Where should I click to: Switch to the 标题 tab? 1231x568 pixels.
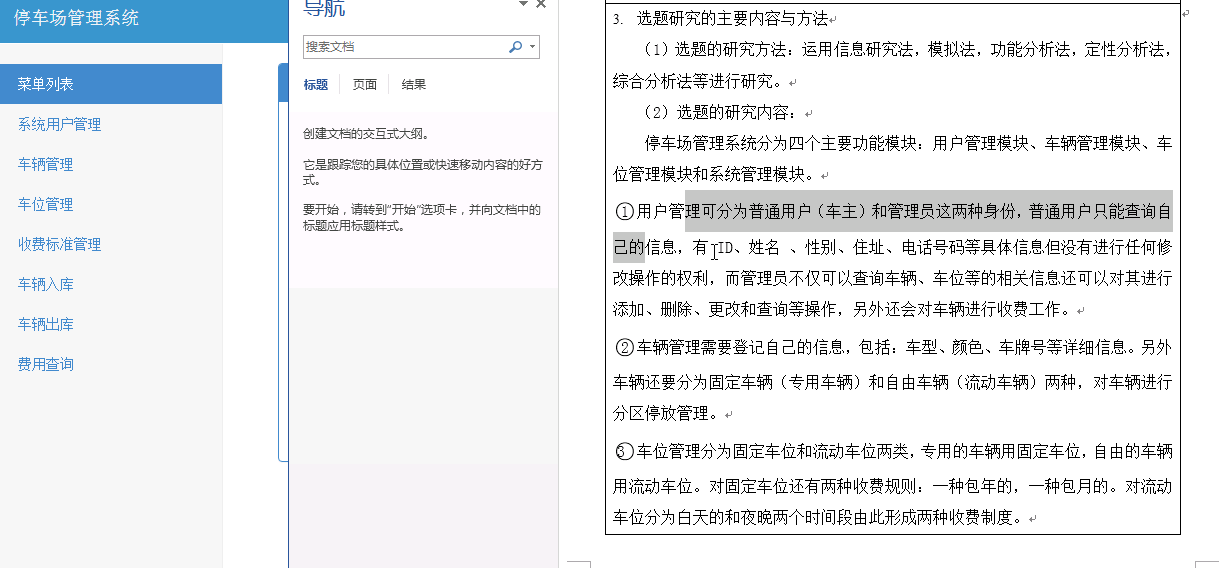click(316, 85)
